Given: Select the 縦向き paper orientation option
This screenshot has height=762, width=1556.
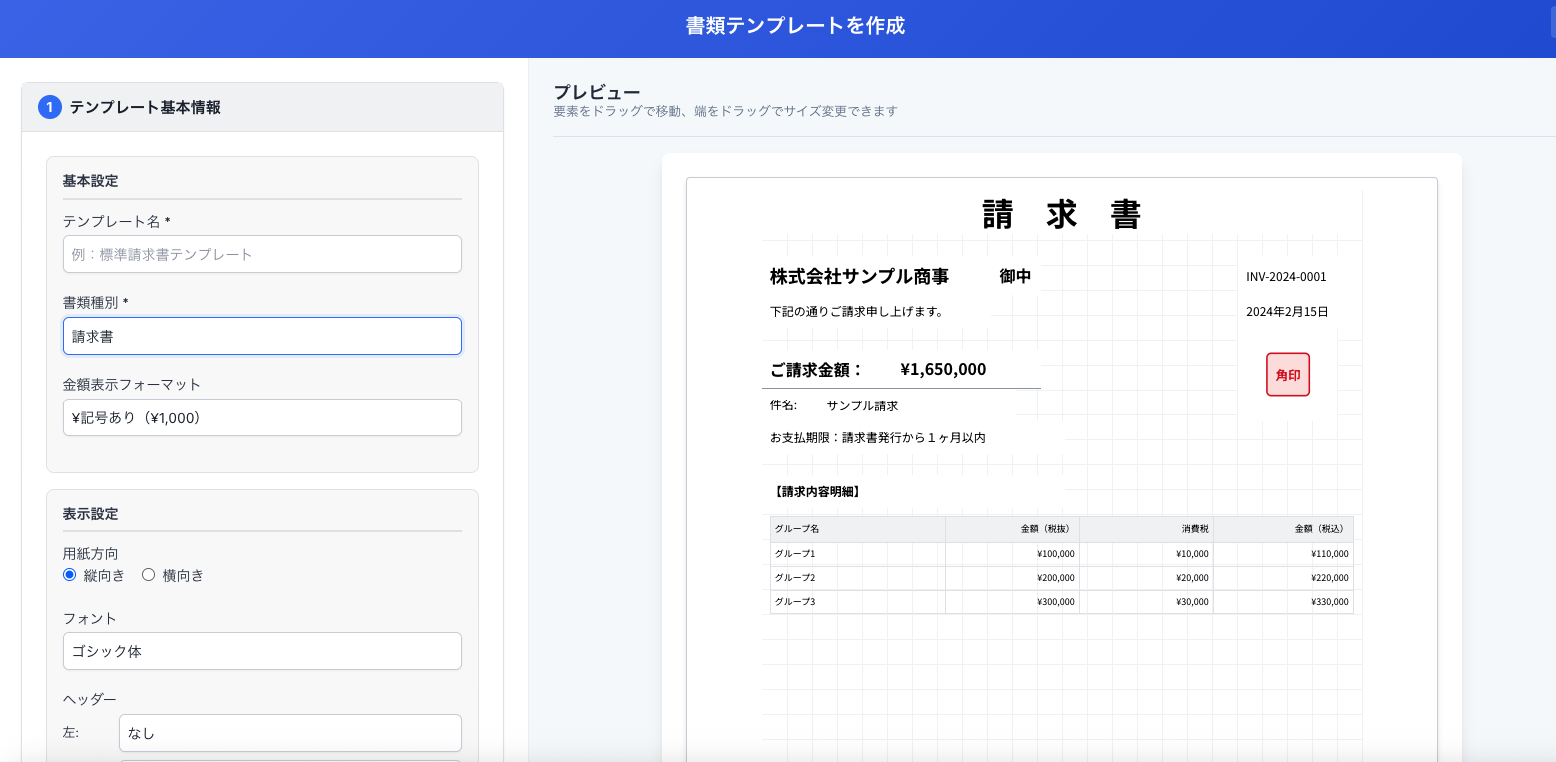Looking at the screenshot, I should (69, 574).
